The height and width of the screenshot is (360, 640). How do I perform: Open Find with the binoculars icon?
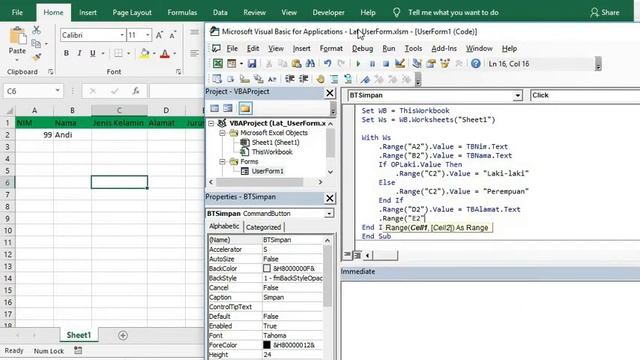click(310, 64)
